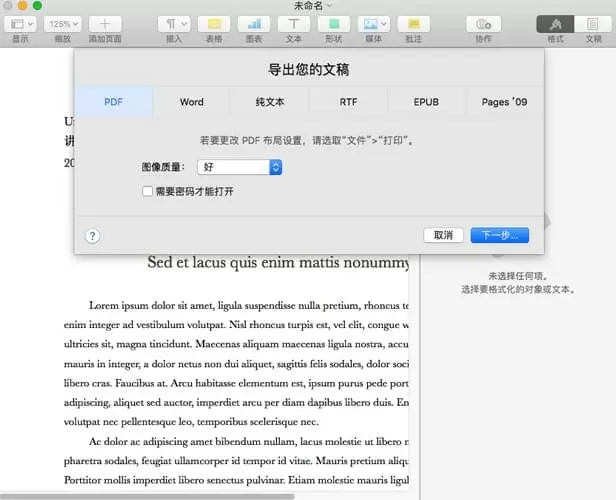The height and width of the screenshot is (500, 616).
Task: Open the Media (媒体) toolbar dropdown
Action: pos(374,24)
